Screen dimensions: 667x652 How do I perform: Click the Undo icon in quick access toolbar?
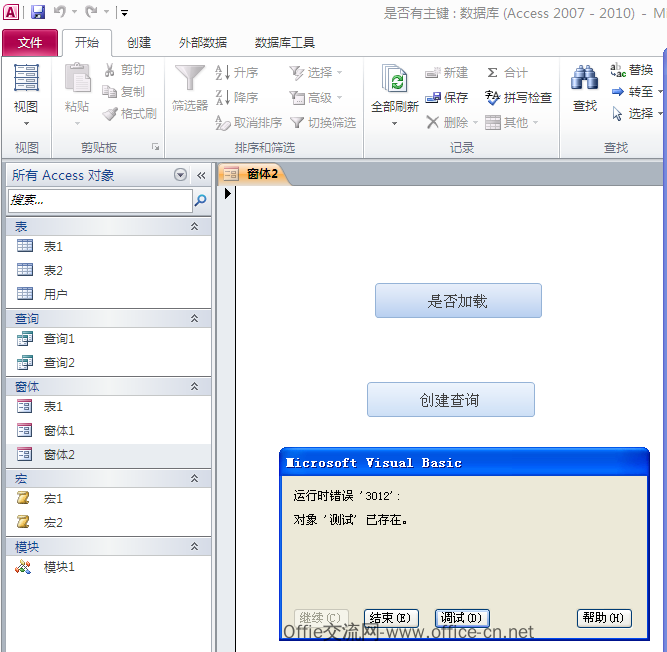(60, 12)
